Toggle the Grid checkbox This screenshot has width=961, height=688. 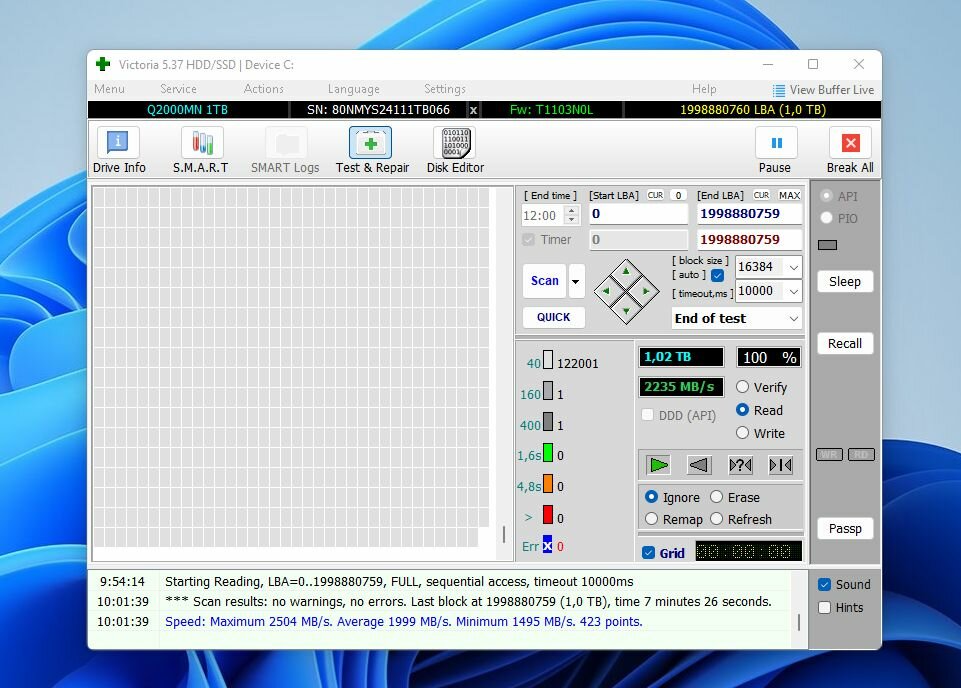648,553
